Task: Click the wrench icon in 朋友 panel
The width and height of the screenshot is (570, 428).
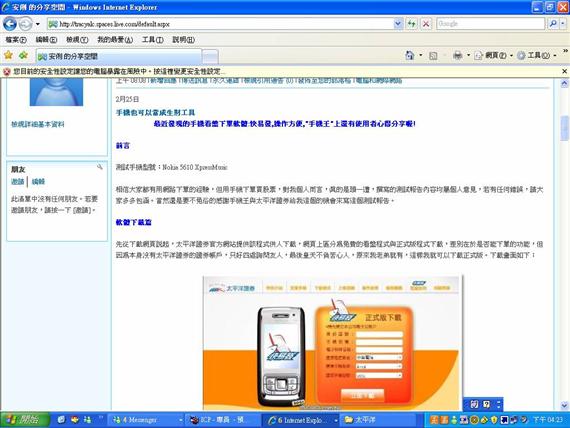Action: coord(100,167)
